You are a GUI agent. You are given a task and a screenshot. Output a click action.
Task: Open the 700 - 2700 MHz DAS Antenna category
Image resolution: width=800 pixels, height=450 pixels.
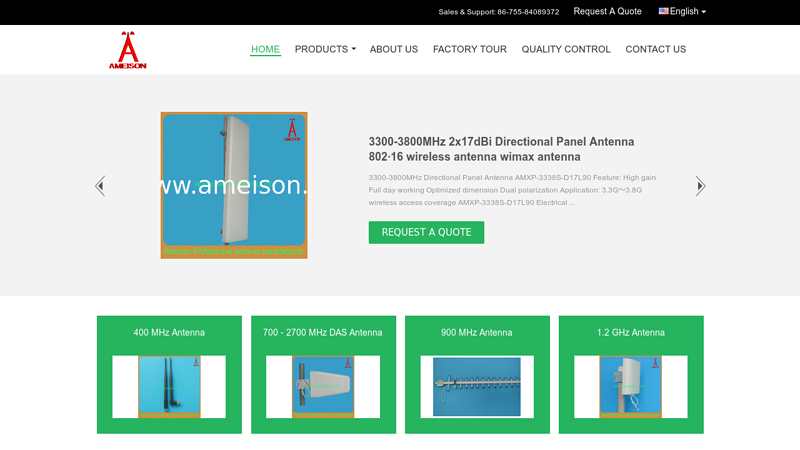click(x=322, y=333)
